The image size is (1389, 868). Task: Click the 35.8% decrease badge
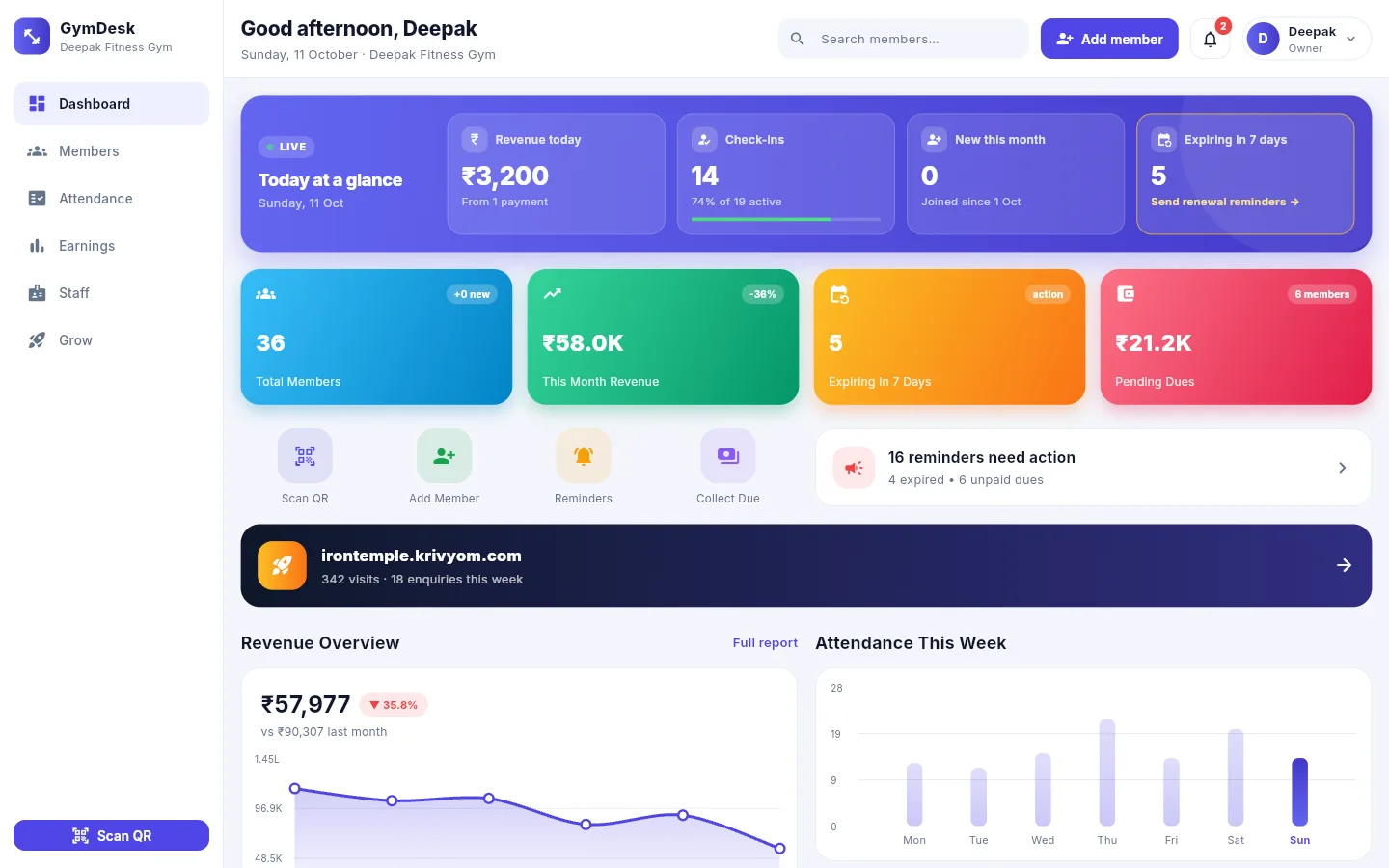[x=394, y=705]
